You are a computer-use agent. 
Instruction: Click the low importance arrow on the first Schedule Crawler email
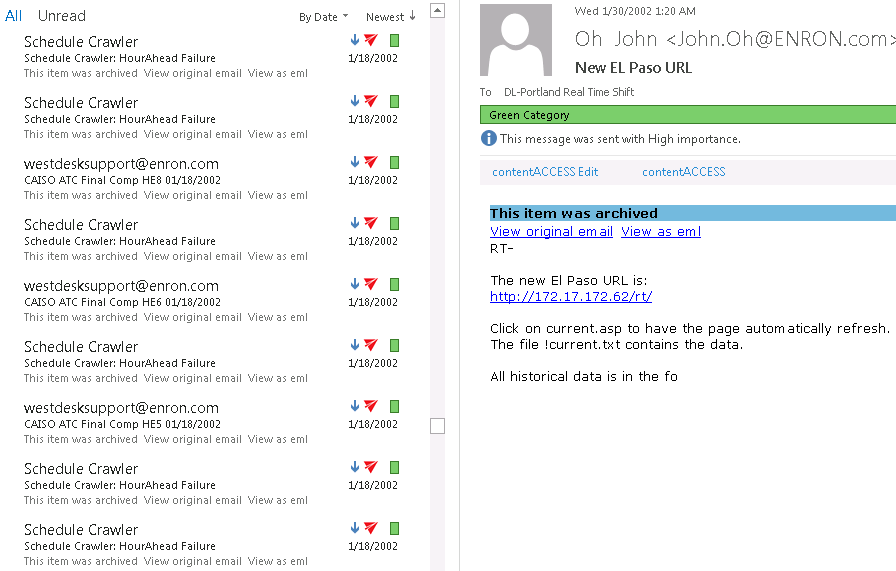(355, 41)
